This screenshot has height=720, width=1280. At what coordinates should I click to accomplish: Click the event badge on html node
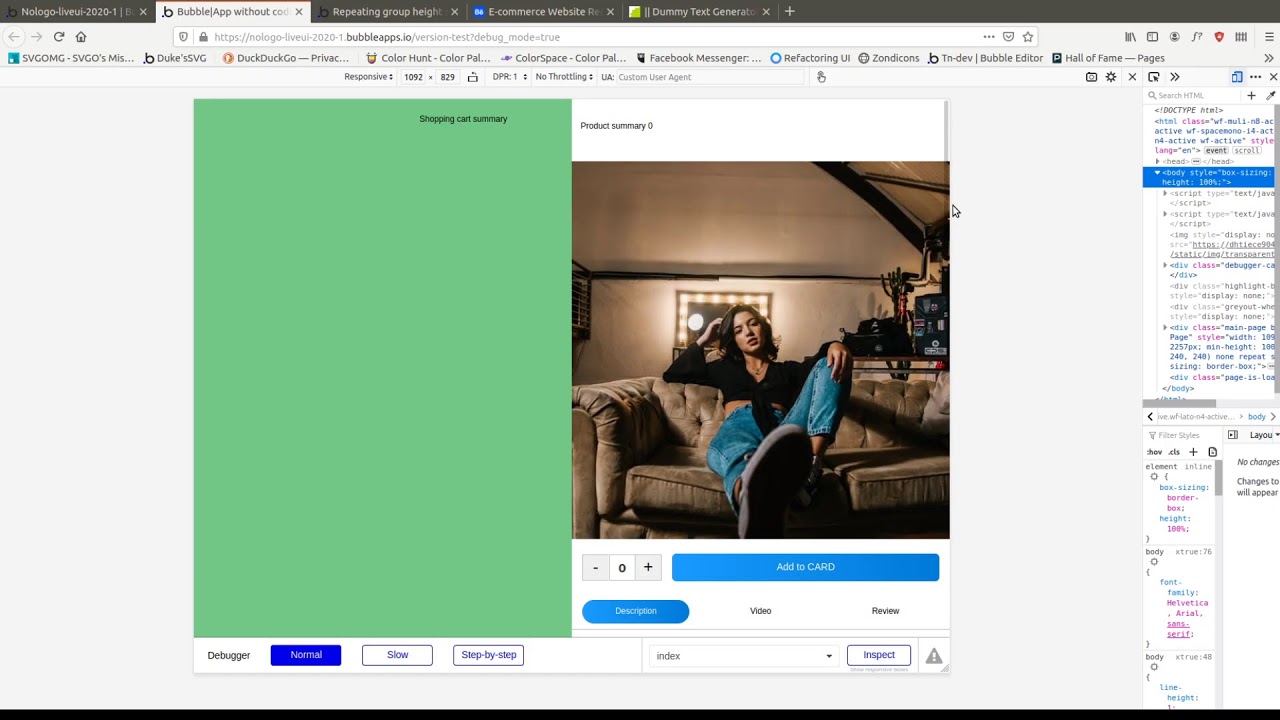coord(1215,150)
